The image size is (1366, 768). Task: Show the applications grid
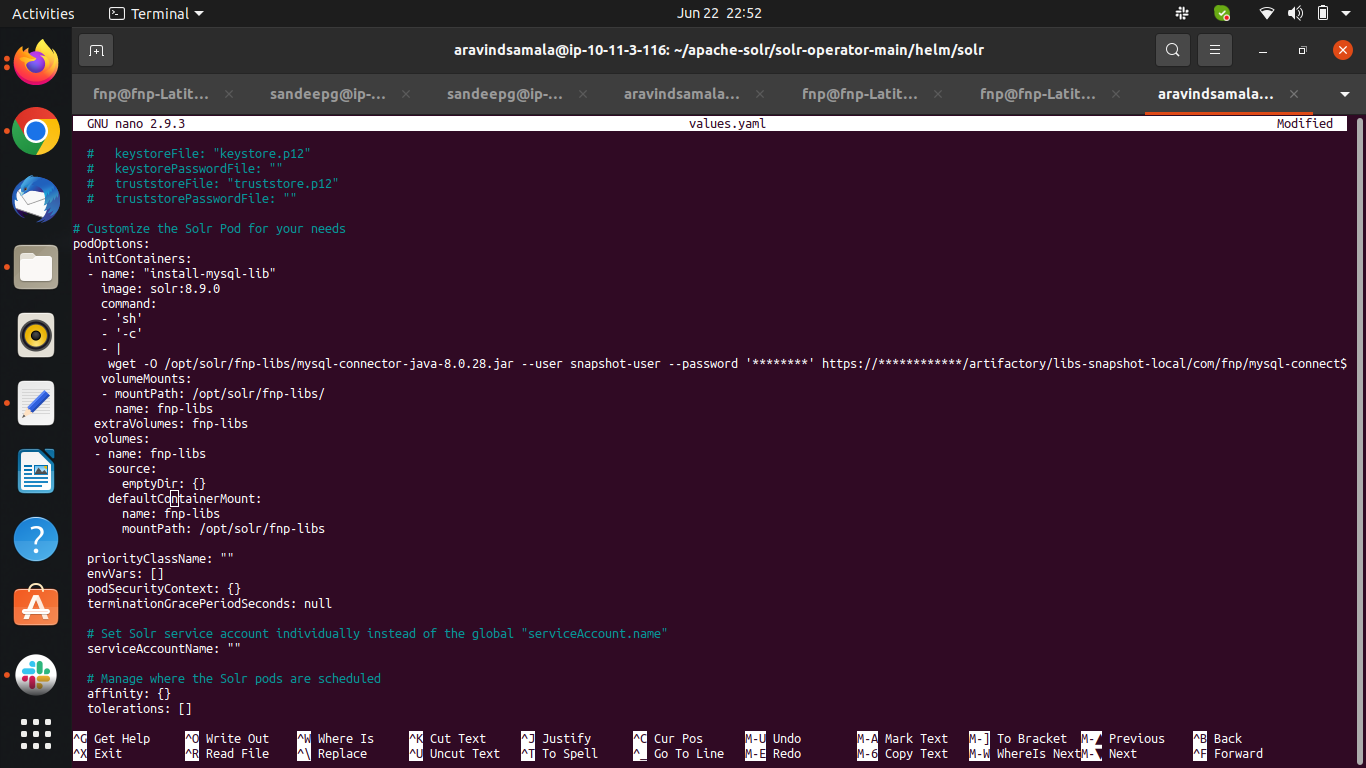click(x=35, y=734)
